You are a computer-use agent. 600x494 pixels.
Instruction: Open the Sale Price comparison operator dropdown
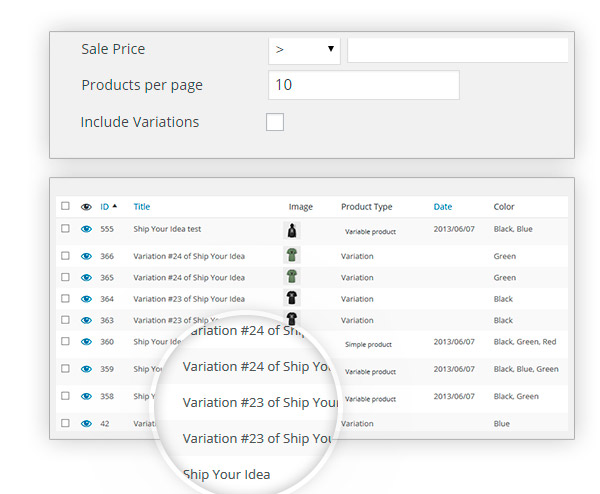tap(304, 50)
